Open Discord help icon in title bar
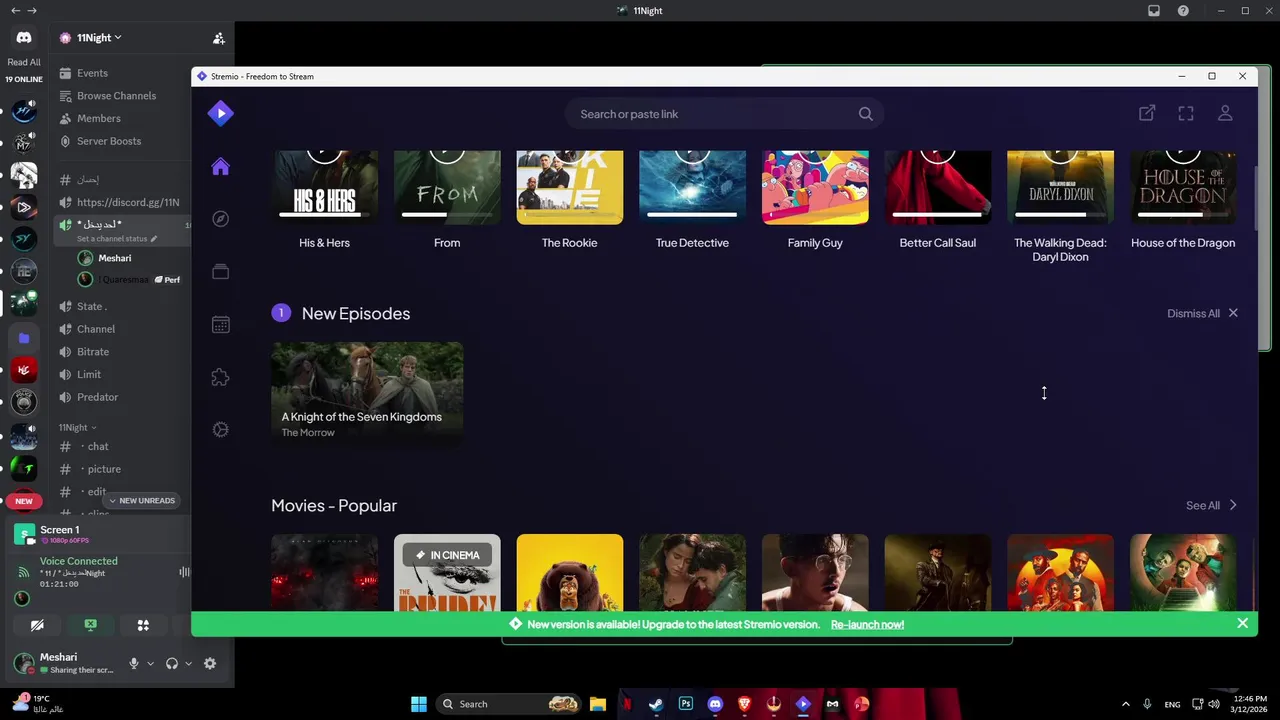 click(x=1183, y=11)
